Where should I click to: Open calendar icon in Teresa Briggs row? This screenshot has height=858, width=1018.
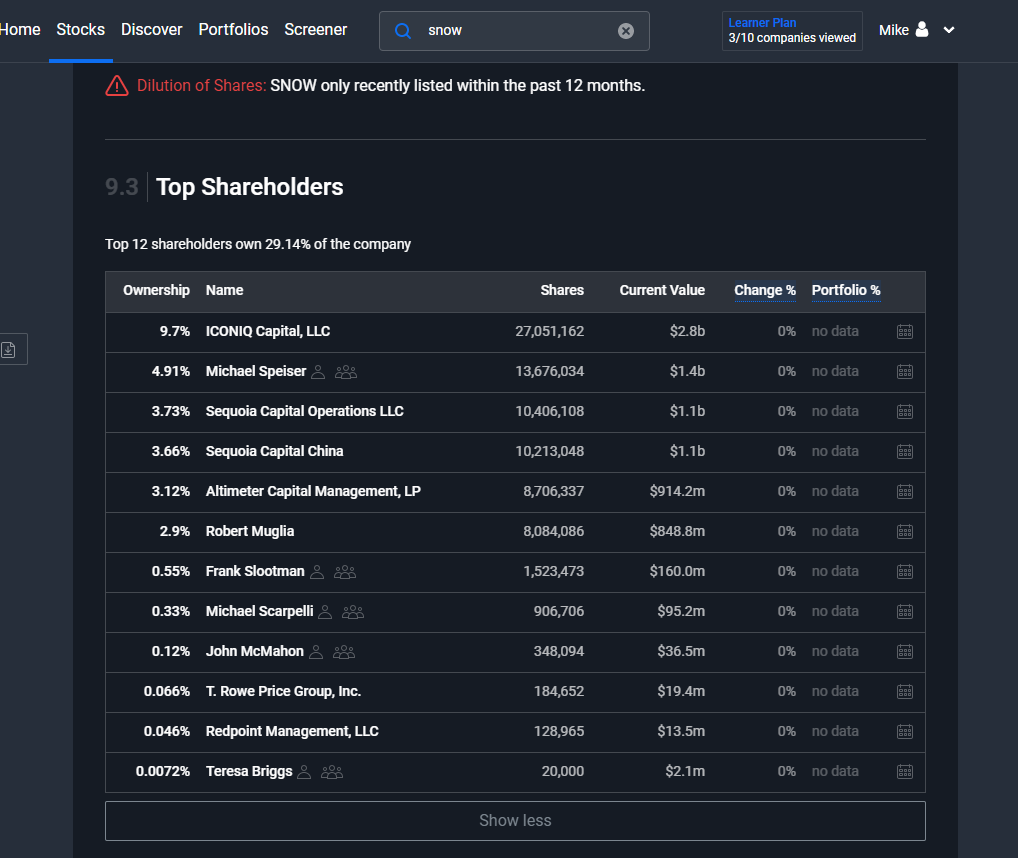tap(904, 772)
